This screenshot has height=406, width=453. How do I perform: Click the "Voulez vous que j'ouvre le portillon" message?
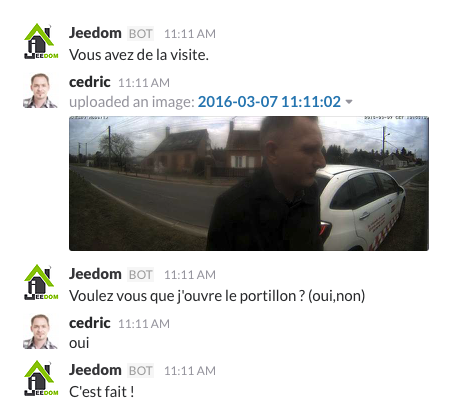coord(217,296)
